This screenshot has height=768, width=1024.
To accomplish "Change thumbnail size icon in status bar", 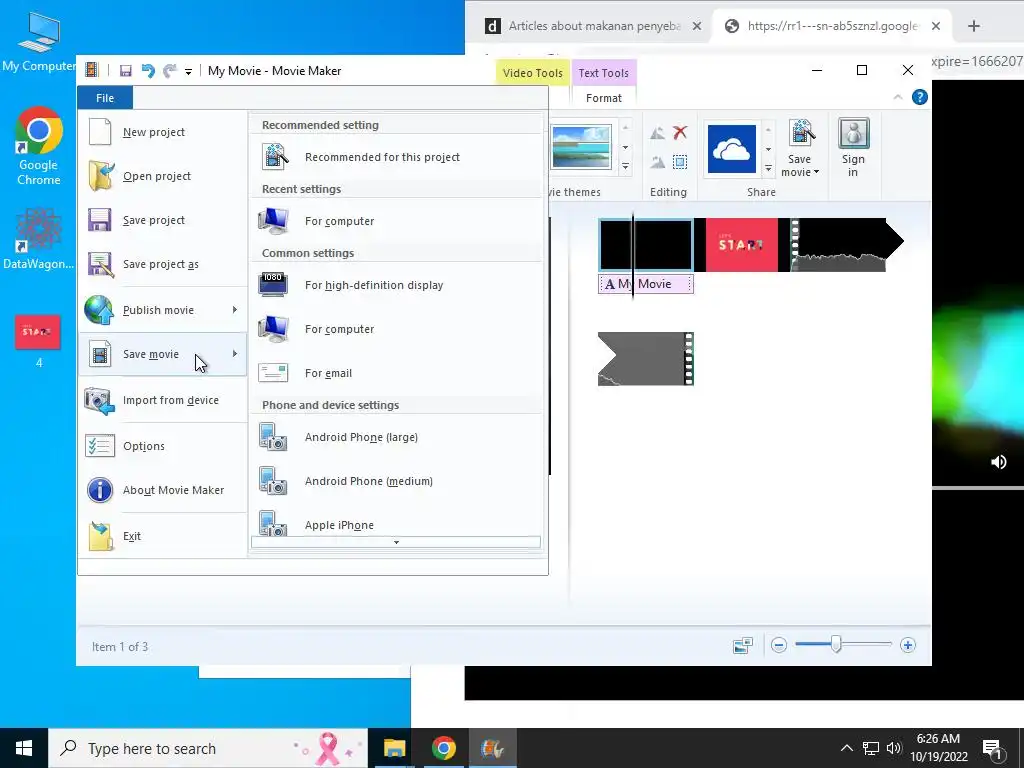I will 743,645.
